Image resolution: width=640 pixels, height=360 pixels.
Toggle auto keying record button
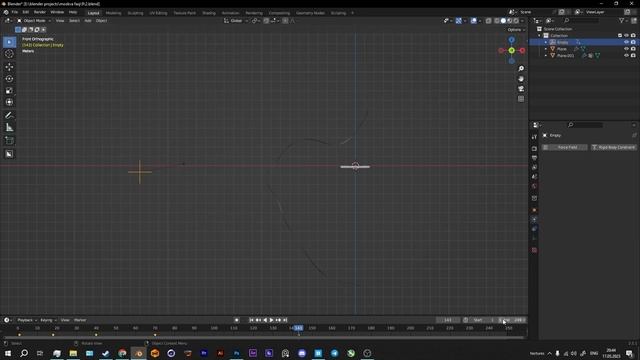(x=236, y=320)
